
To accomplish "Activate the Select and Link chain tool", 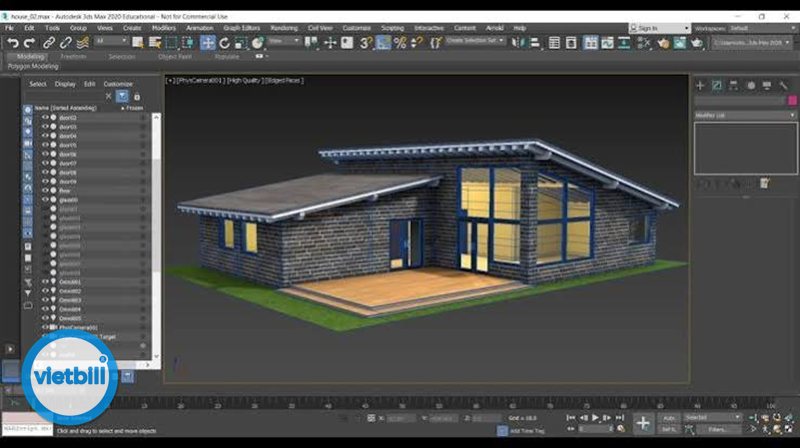I will click(48, 43).
